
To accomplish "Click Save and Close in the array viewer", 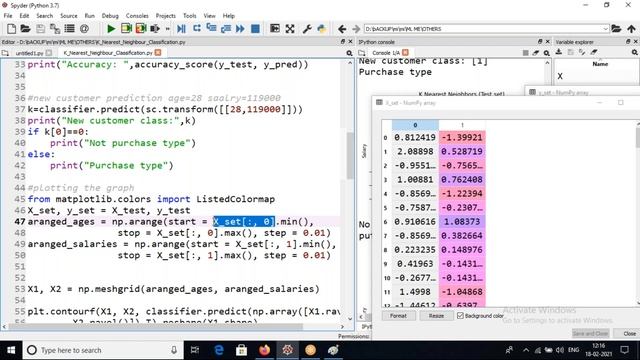I will coord(591,333).
